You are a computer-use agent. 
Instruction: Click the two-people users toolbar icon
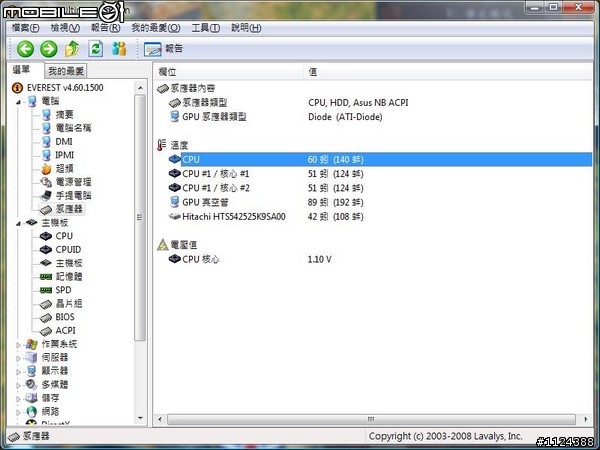119,49
